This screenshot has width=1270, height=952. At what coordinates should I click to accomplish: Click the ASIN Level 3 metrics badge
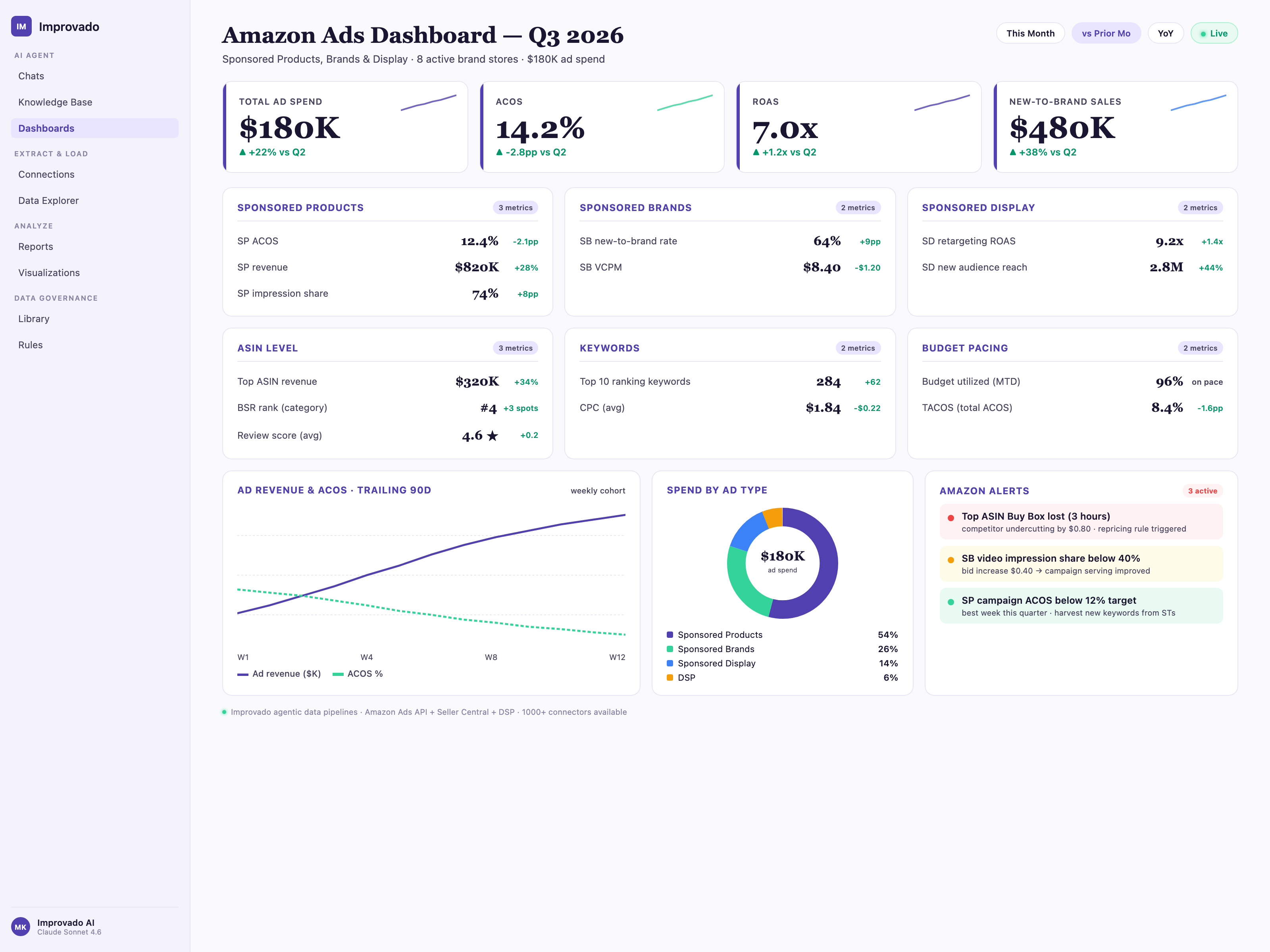coord(515,348)
